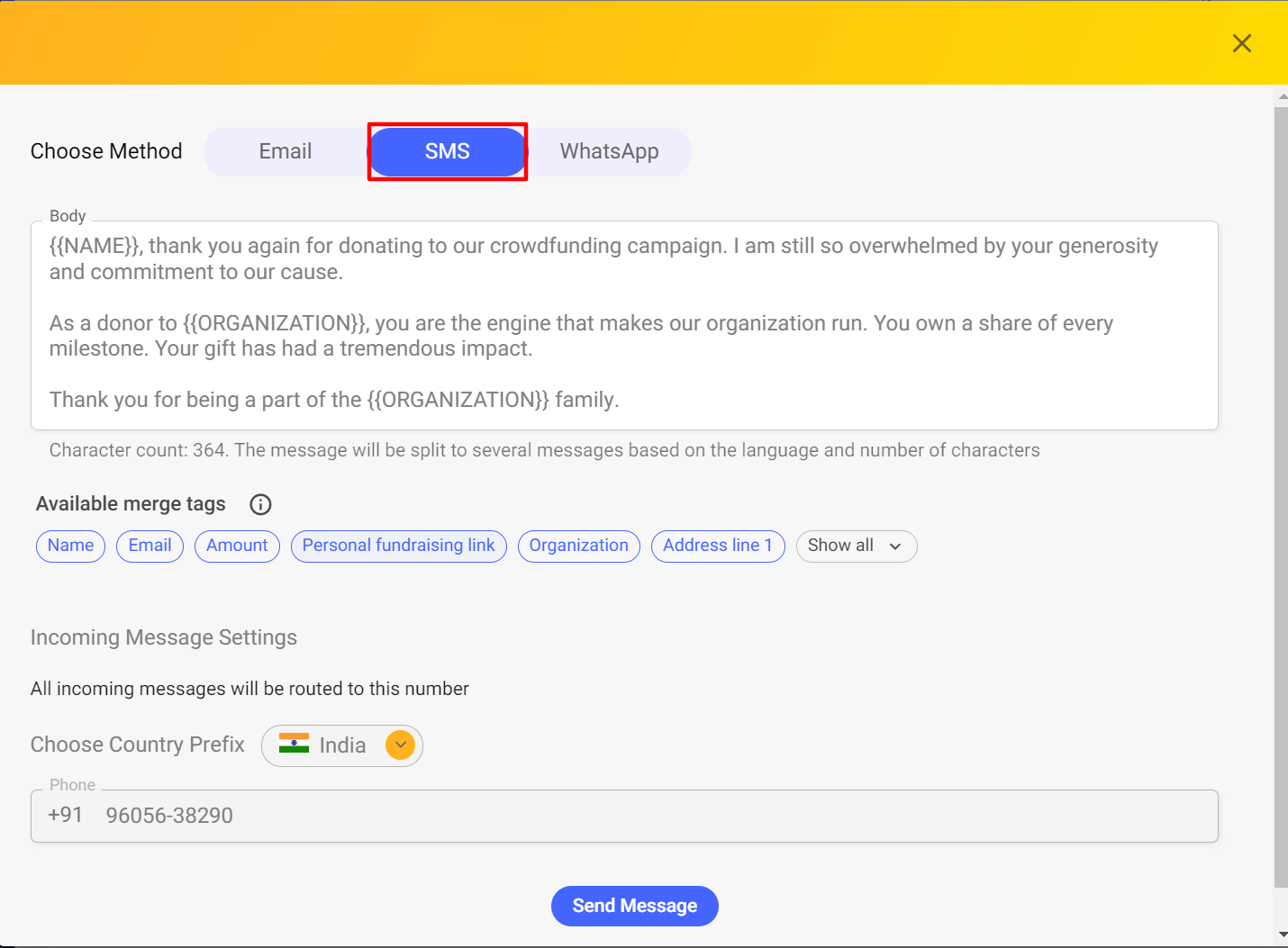Click the 'Choose Country Prefix' label

[138, 745]
